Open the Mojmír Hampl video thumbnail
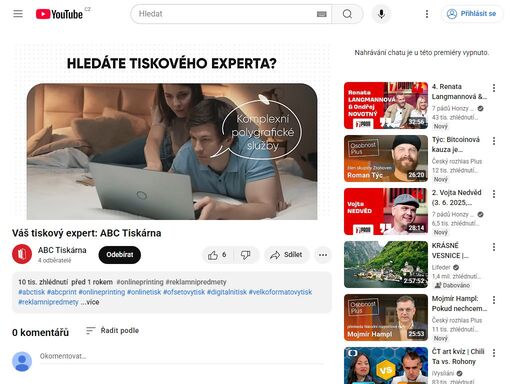Screen dimensions: 512x384 [x=386, y=317]
